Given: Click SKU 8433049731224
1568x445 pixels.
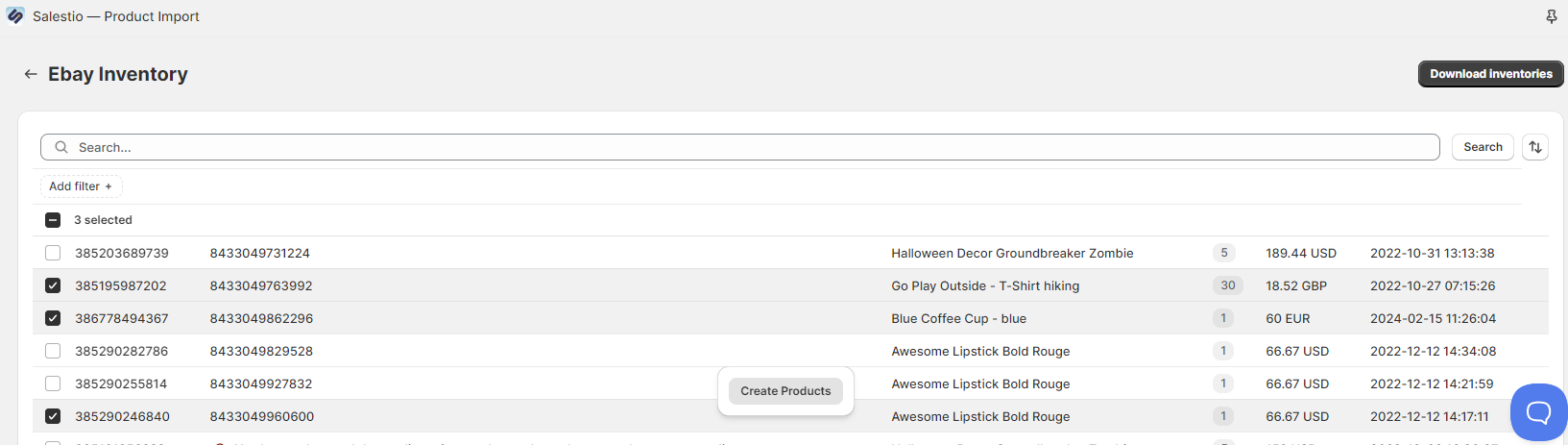Looking at the screenshot, I should click(260, 253).
